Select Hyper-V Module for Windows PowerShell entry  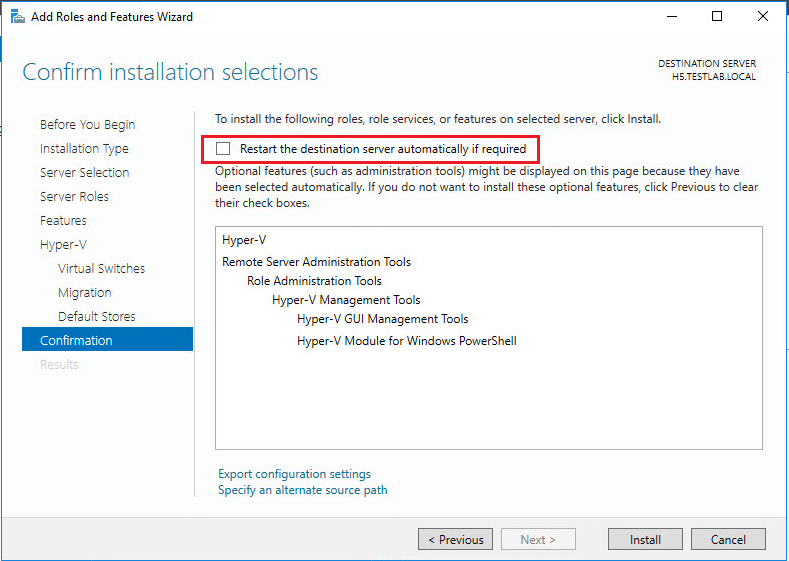[407, 341]
